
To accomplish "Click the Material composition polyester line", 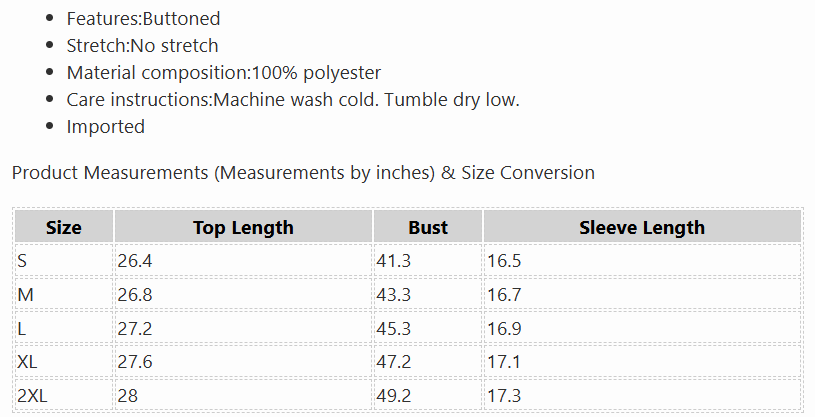I will pos(224,73).
